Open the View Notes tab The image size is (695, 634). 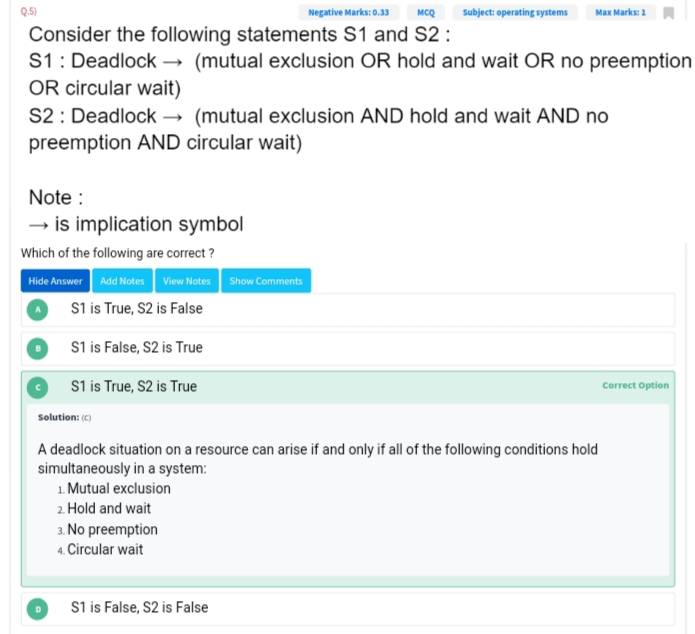pyautogui.click(x=187, y=281)
